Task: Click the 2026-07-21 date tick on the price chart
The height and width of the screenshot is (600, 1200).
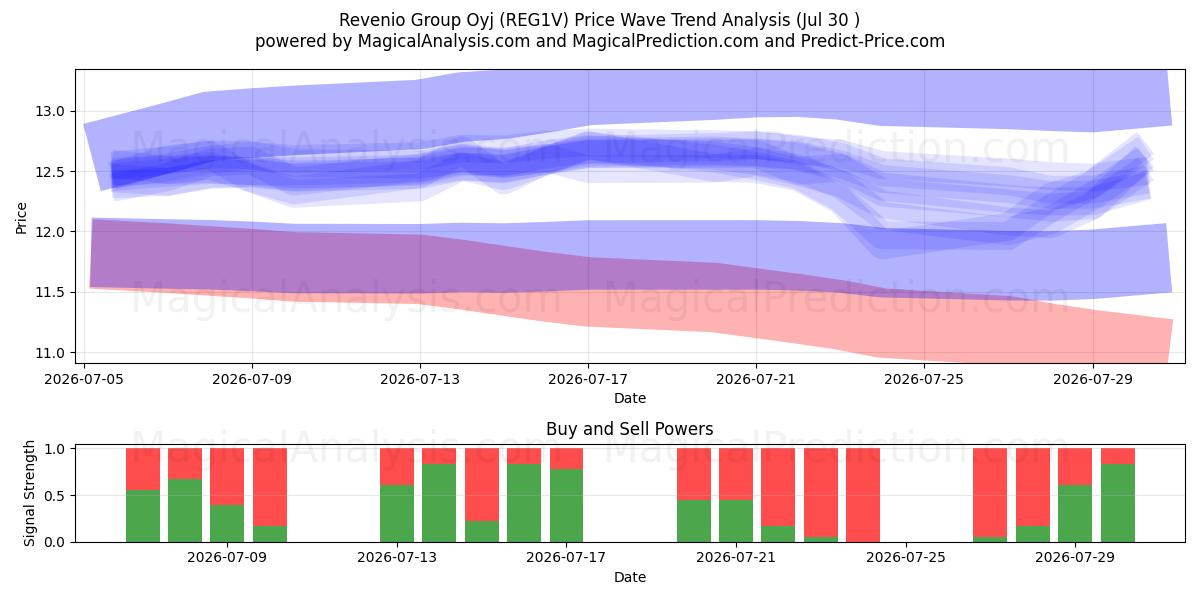Action: pos(756,380)
